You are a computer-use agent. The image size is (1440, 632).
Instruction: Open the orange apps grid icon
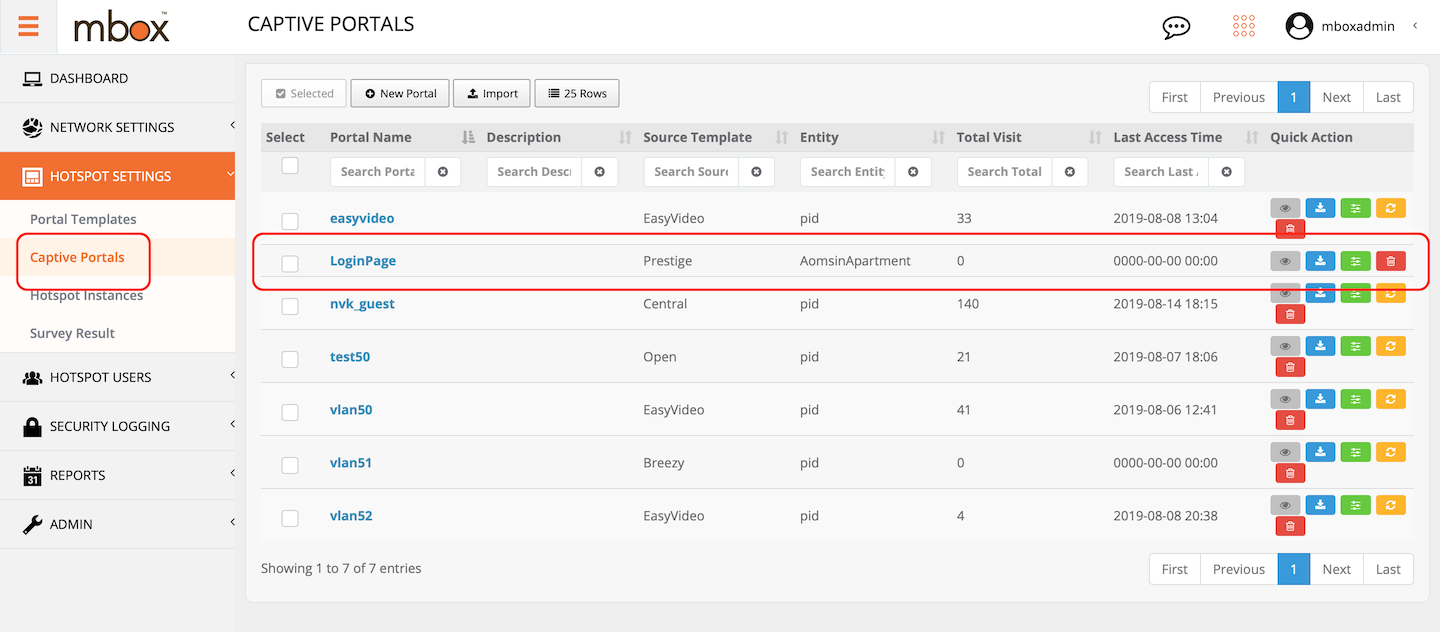pyautogui.click(x=1244, y=26)
